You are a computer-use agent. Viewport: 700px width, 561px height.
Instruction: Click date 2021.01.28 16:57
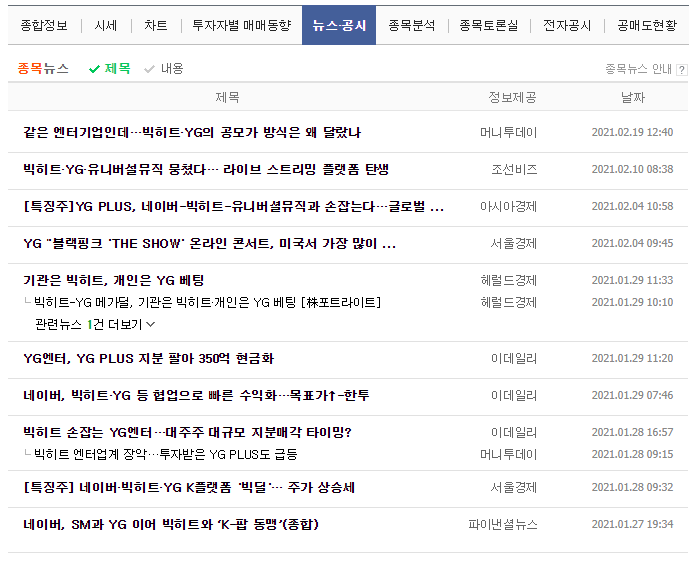click(x=632, y=433)
